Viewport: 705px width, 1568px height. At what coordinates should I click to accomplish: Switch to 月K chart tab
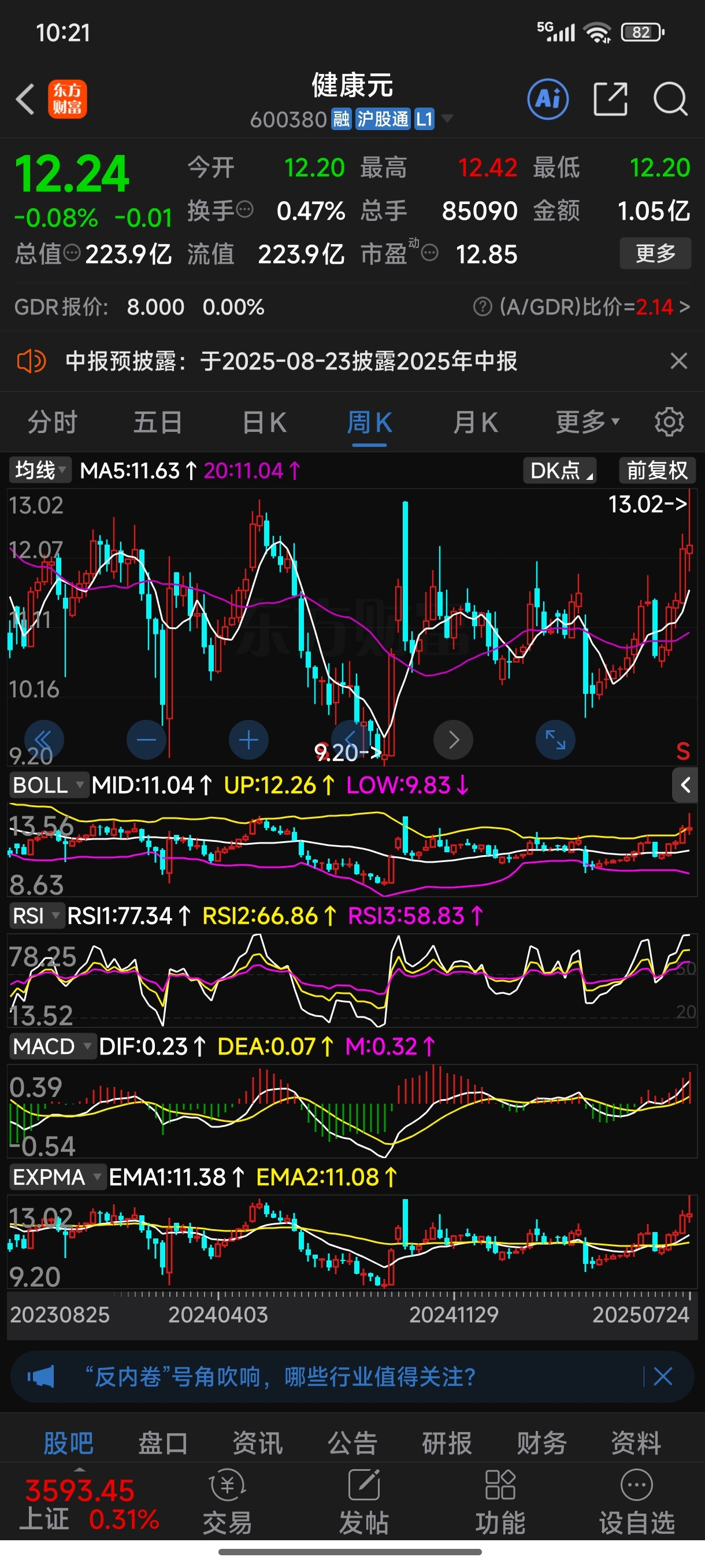(x=475, y=422)
